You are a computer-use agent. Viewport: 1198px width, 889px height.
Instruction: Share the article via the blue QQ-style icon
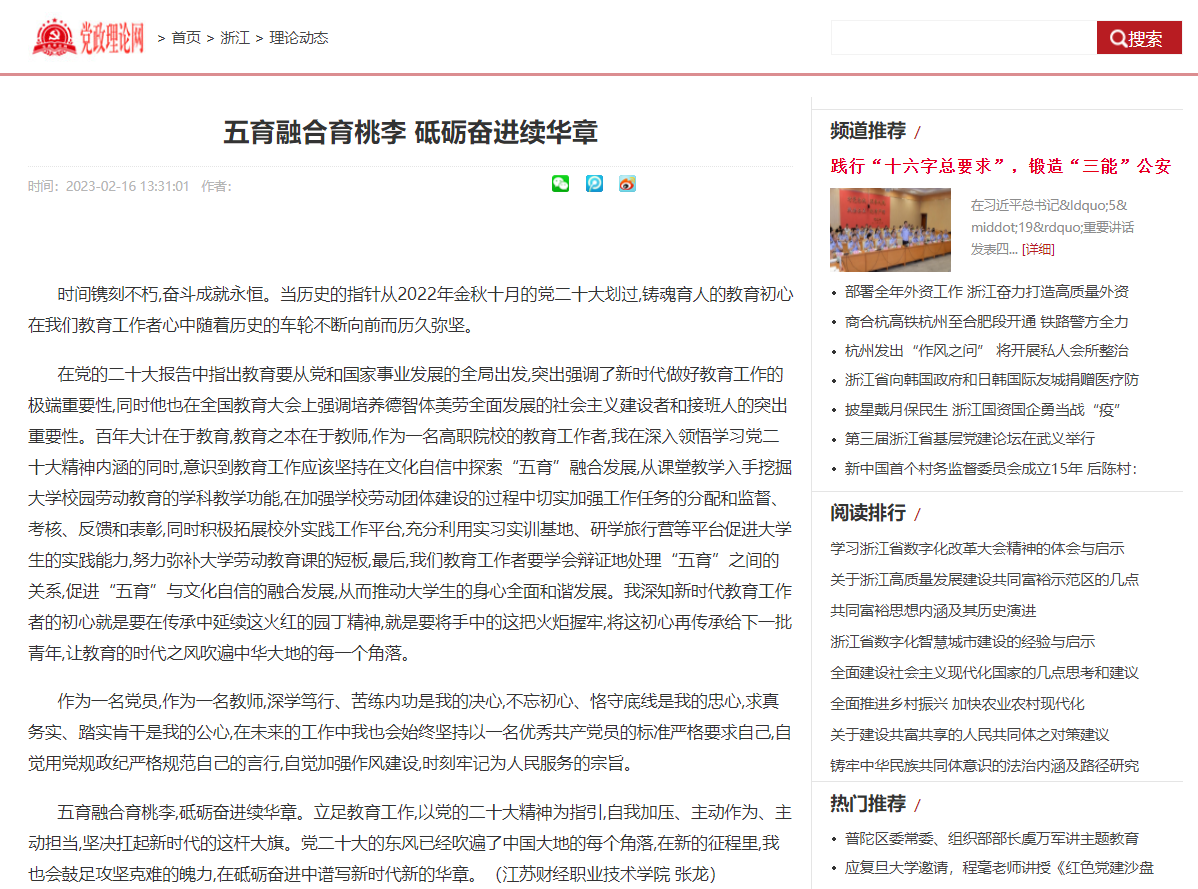pos(594,183)
